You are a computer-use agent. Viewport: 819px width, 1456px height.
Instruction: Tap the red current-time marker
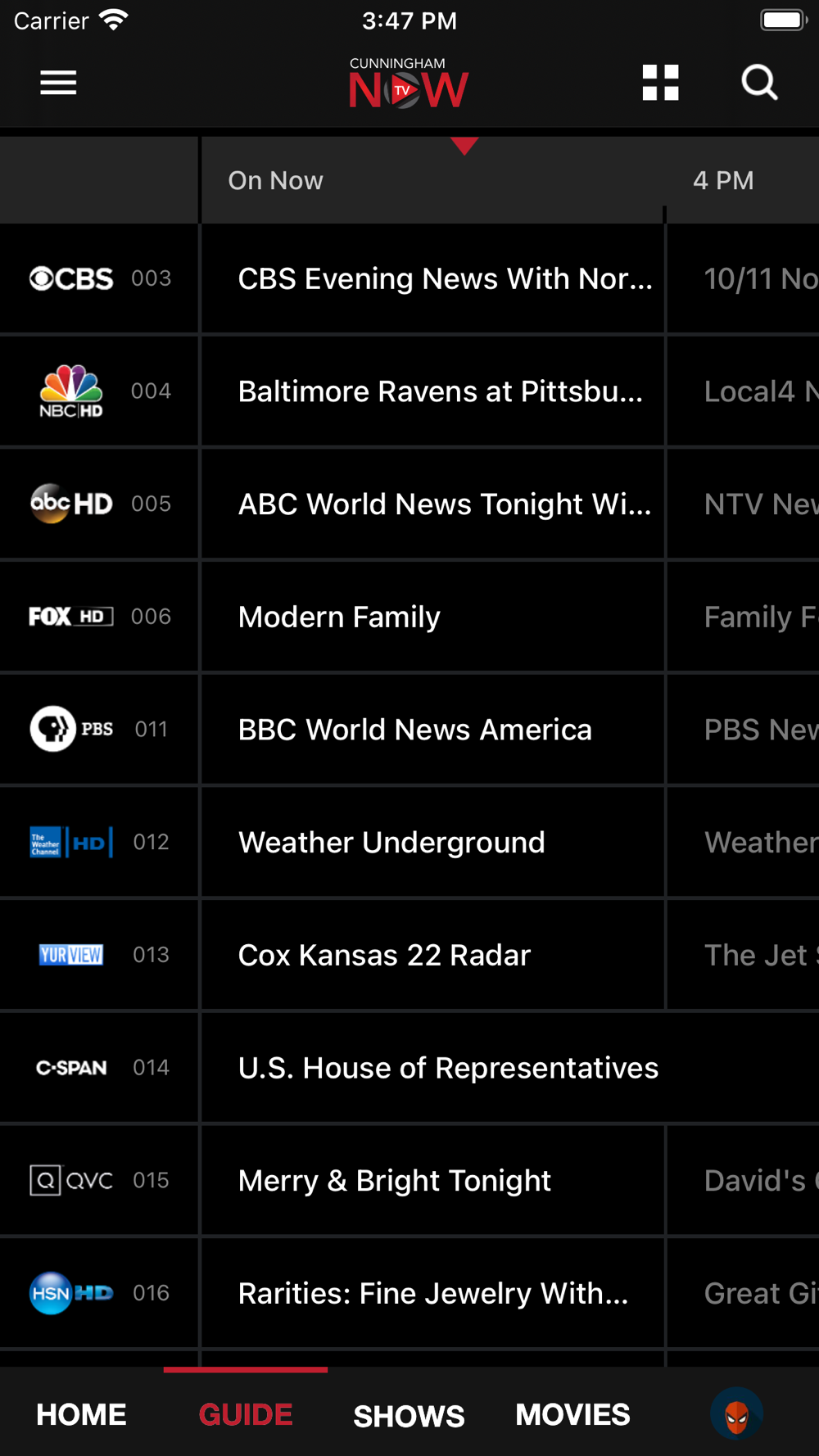pyautogui.click(x=464, y=146)
